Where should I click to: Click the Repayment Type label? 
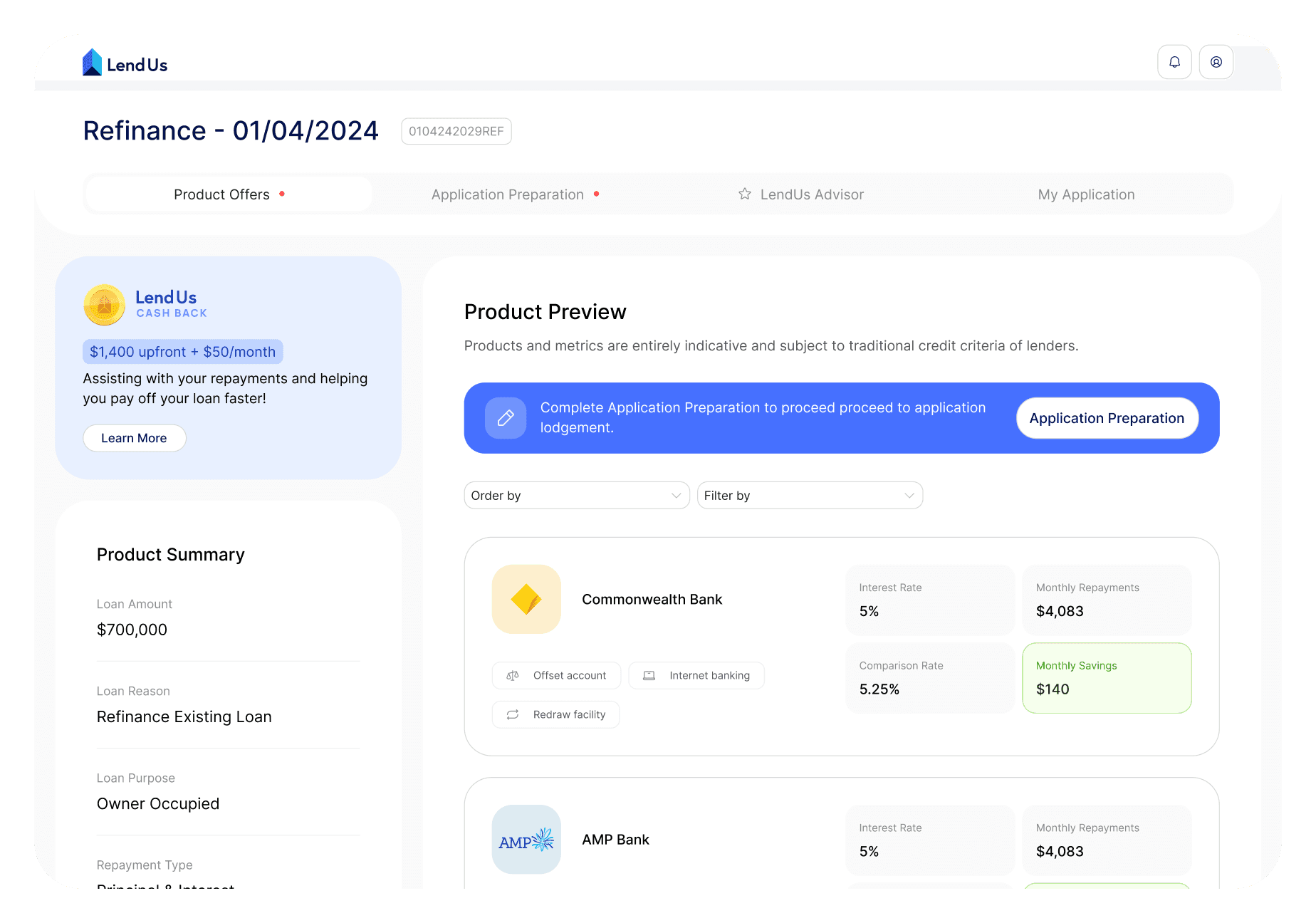(x=145, y=865)
